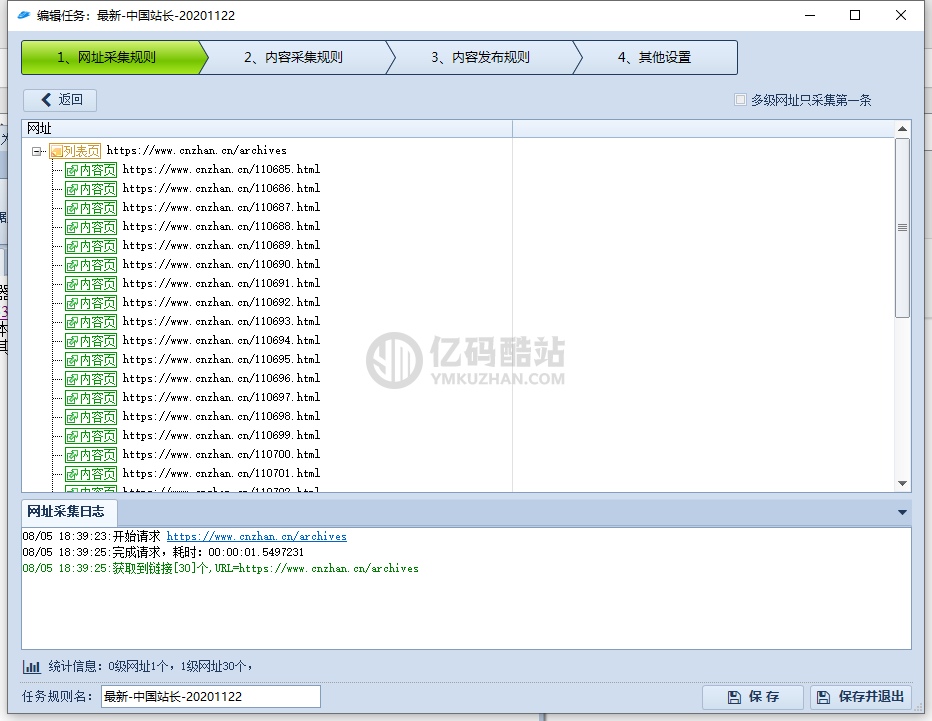Image resolution: width=932 pixels, height=721 pixels.
Task: Select URL row 110701.html
Action: click(222, 474)
